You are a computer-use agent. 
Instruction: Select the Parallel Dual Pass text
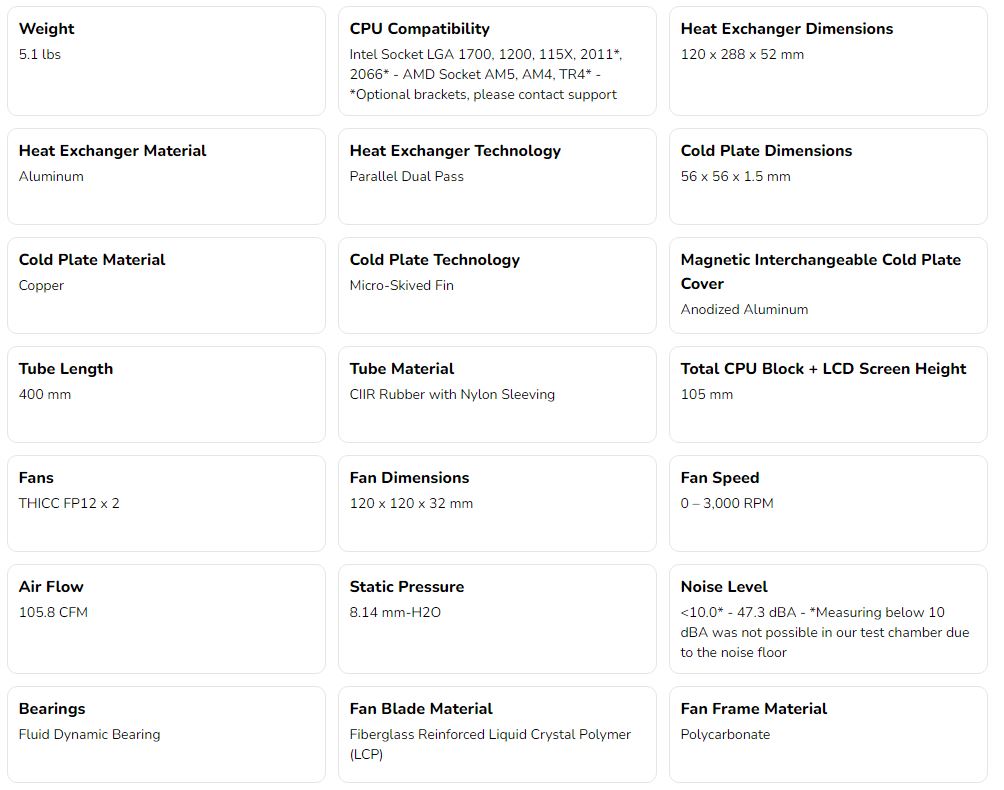coord(407,176)
